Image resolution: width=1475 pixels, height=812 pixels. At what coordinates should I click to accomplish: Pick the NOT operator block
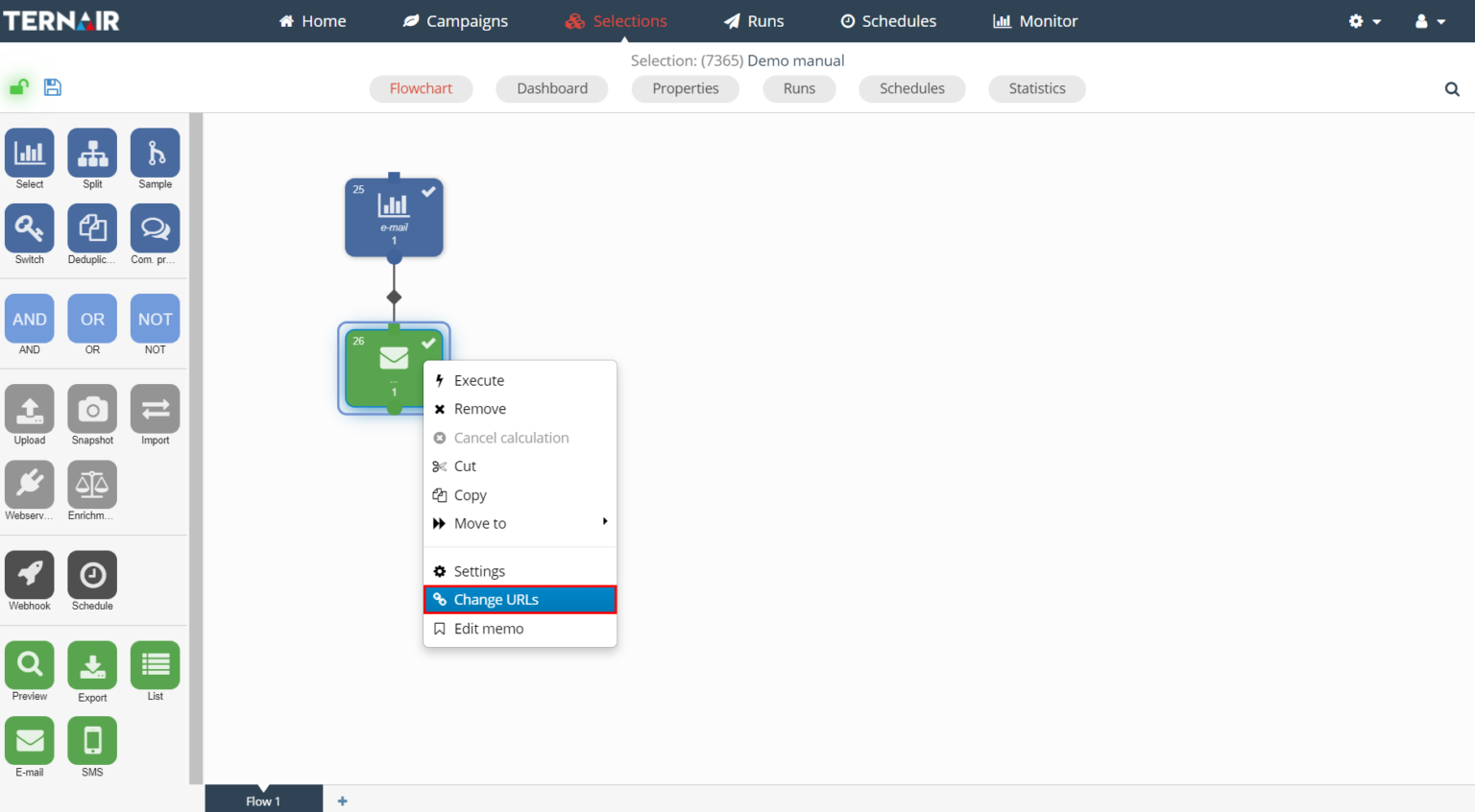[x=156, y=319]
